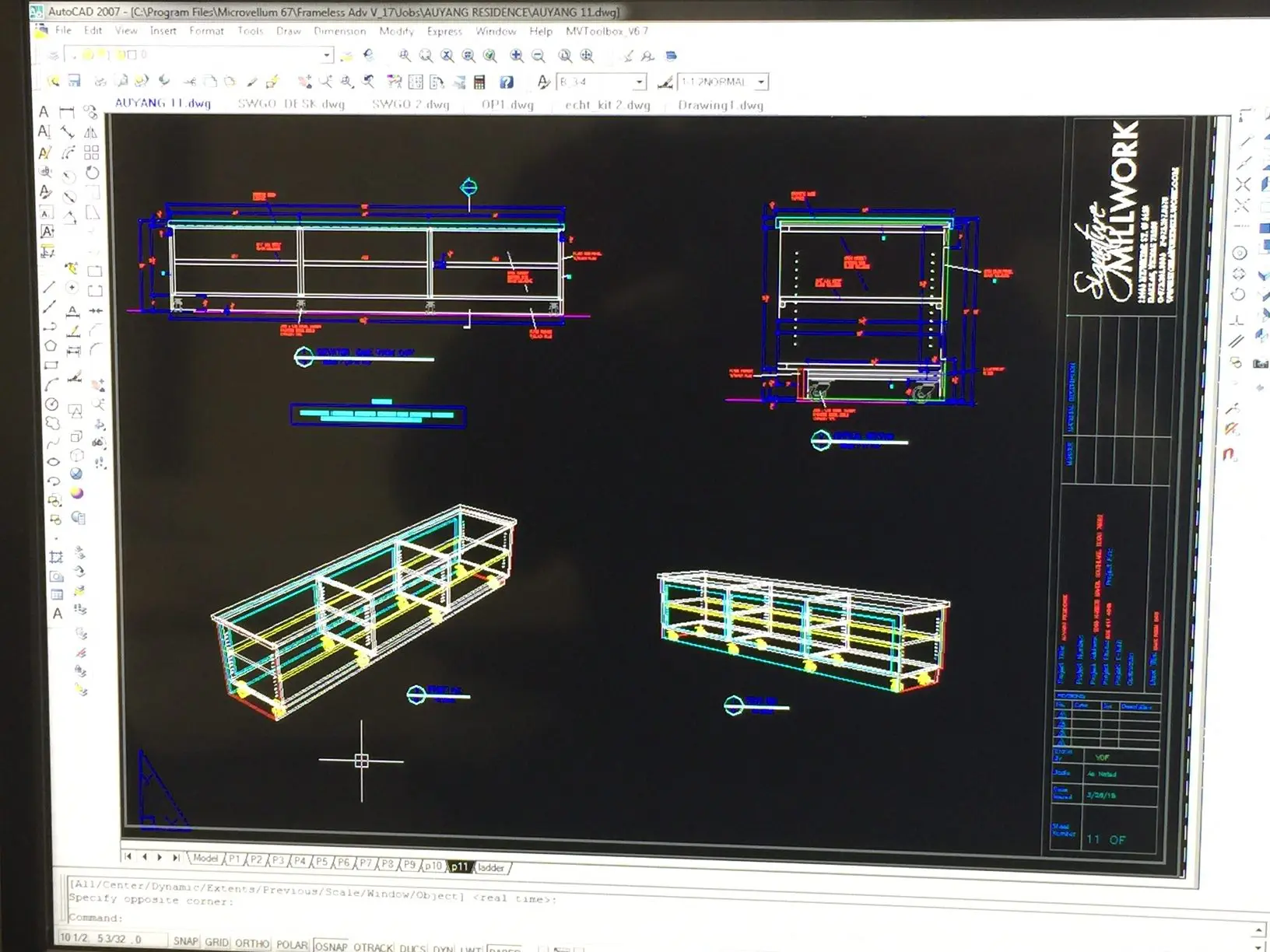Switch to the Model layout tab
The image size is (1270, 952).
(x=205, y=858)
